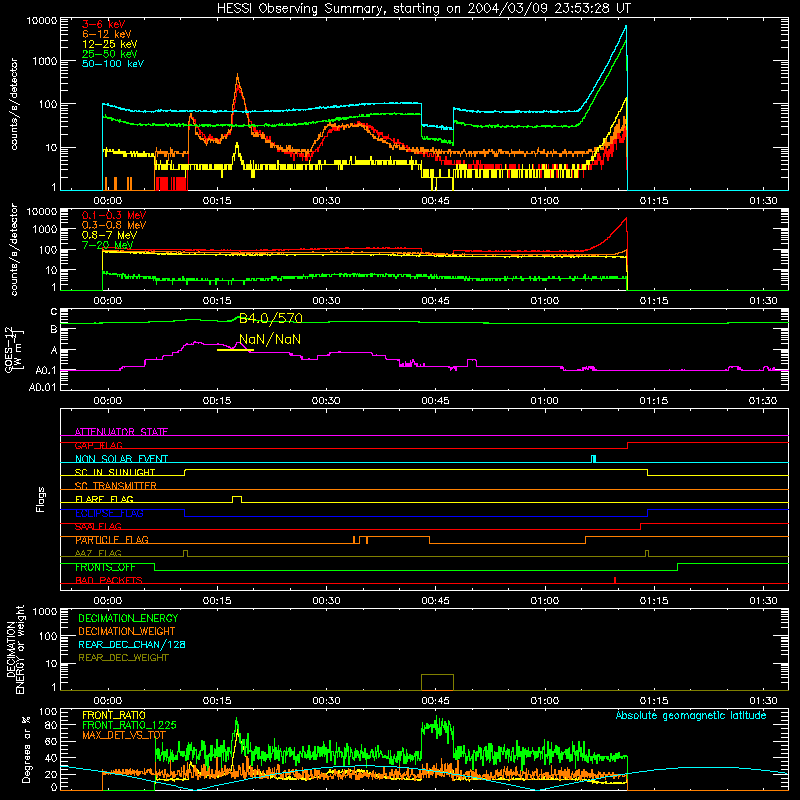Click the FRONTS_OFF flag label
This screenshot has width=800, height=800.
pos(105,567)
